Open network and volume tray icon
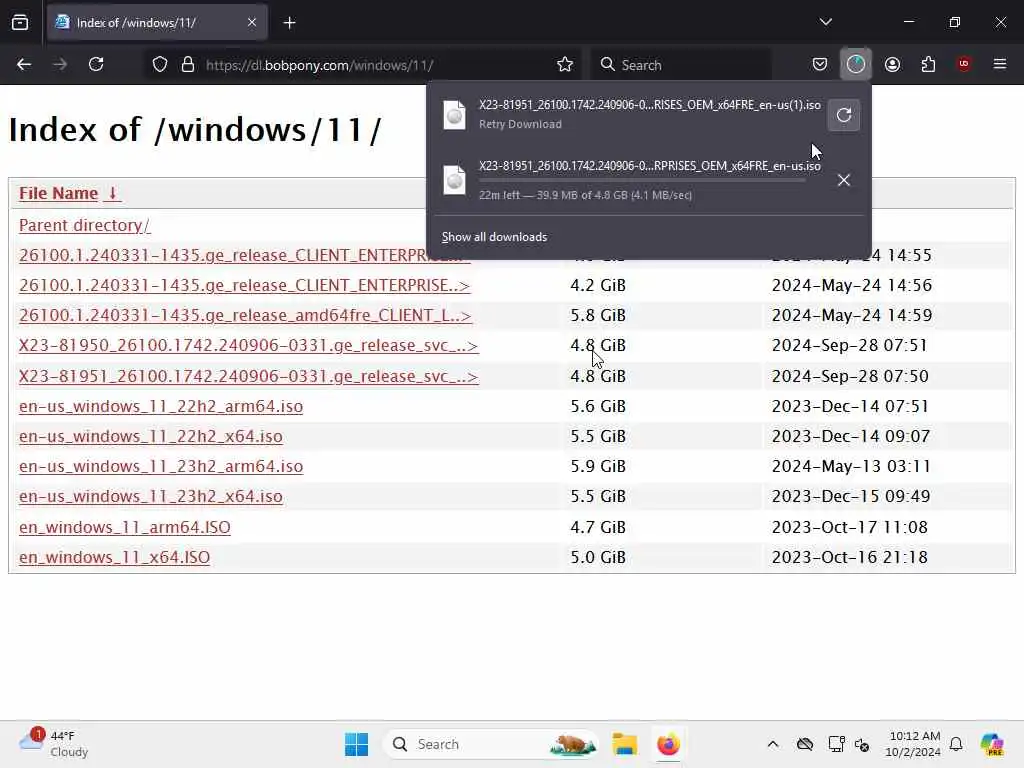Screen dimensions: 1024x768 click(862, 744)
